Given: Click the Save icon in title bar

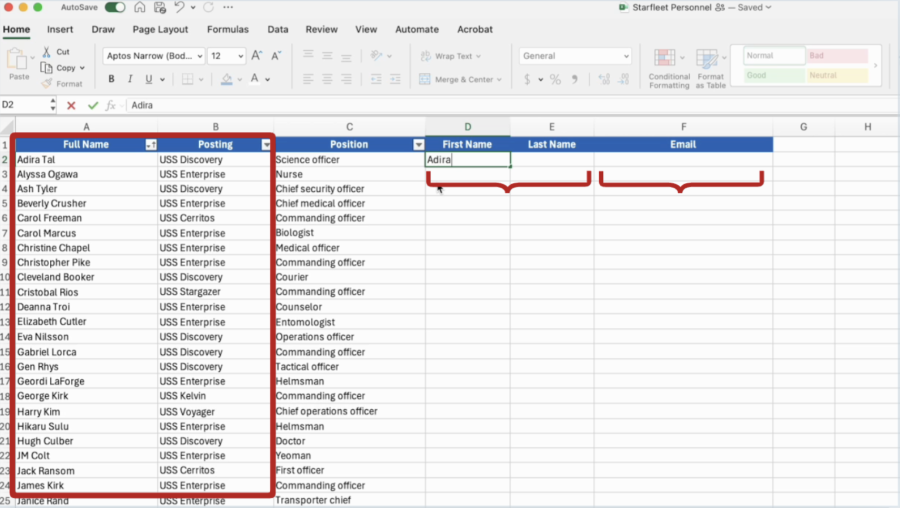Looking at the screenshot, I should 160,7.
